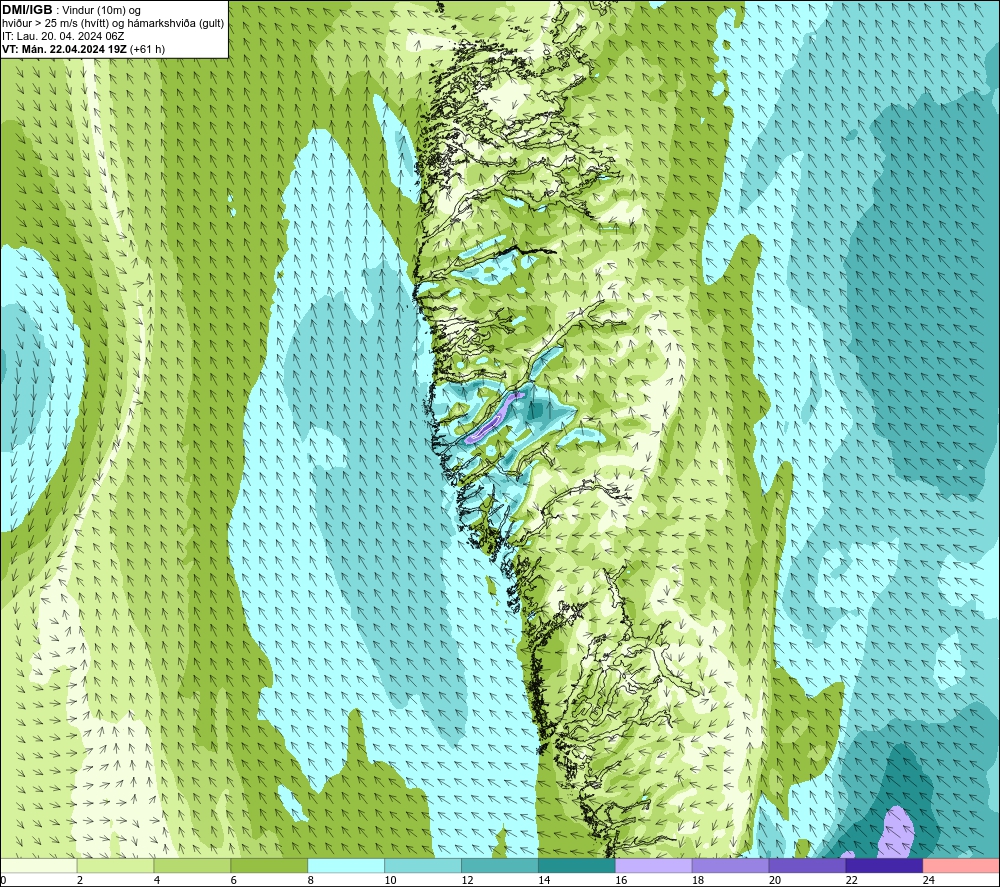Click the '4' label on the legend scale

[x=157, y=880]
